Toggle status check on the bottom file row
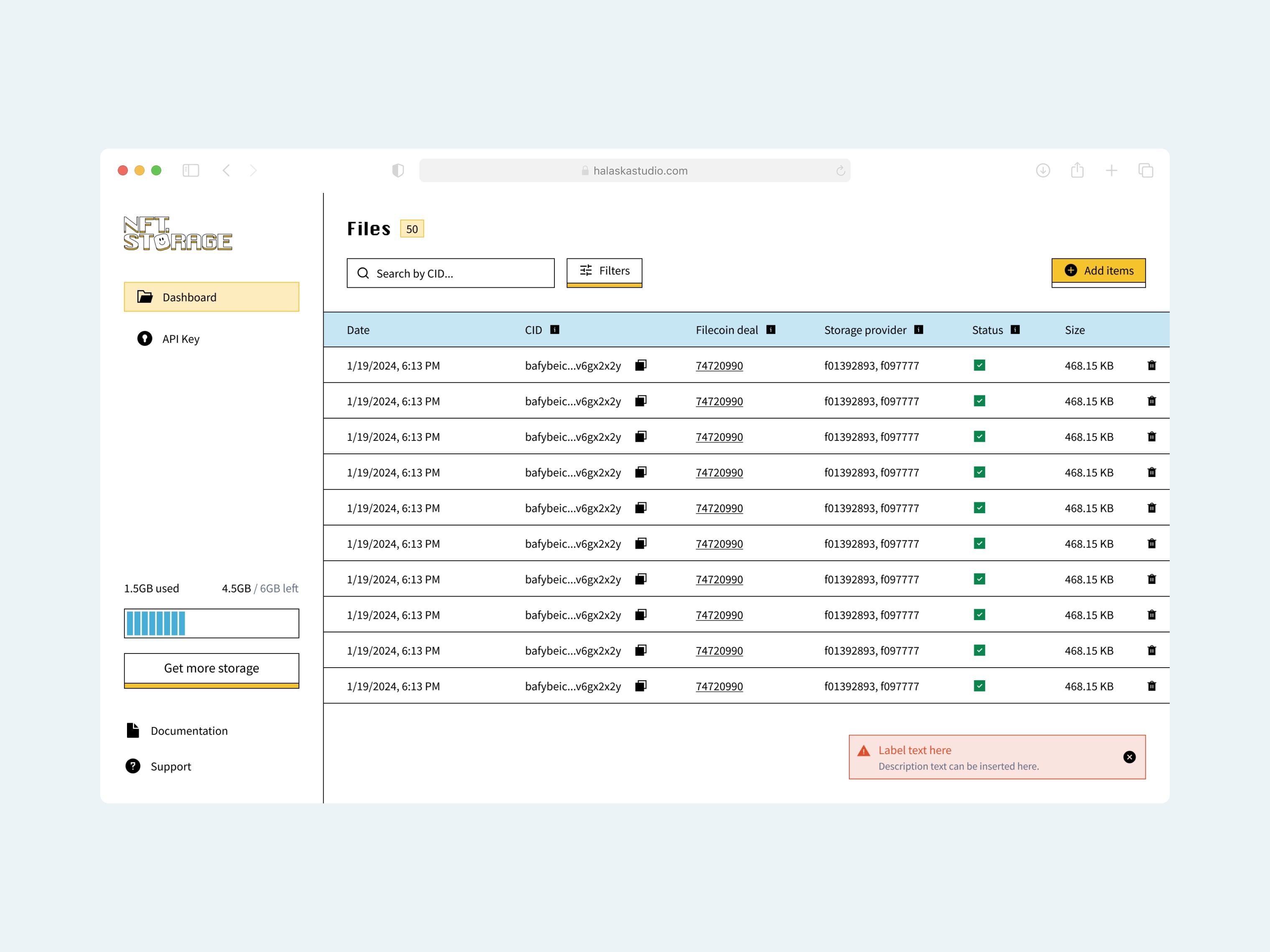The image size is (1270, 952). [980, 686]
